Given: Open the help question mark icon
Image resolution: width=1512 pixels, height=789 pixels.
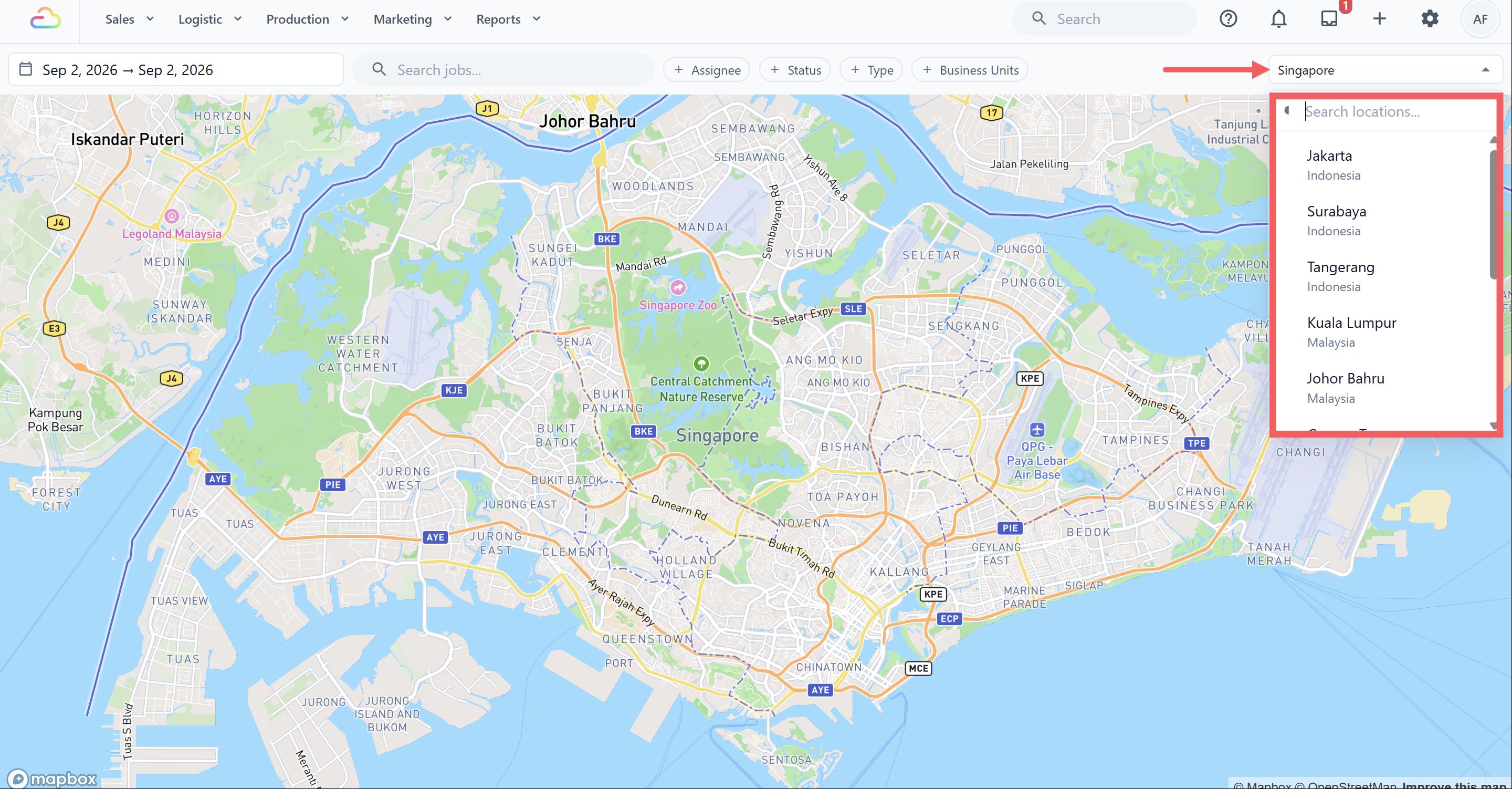Looking at the screenshot, I should [x=1228, y=19].
